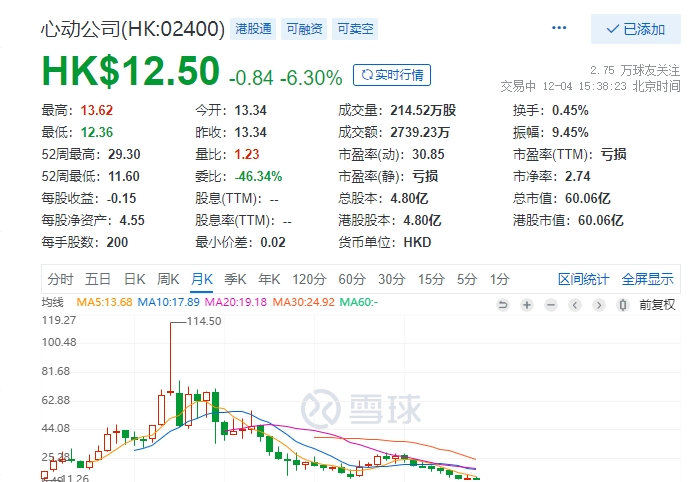
Task: Click the 已添加 watchlist button
Action: (636, 29)
